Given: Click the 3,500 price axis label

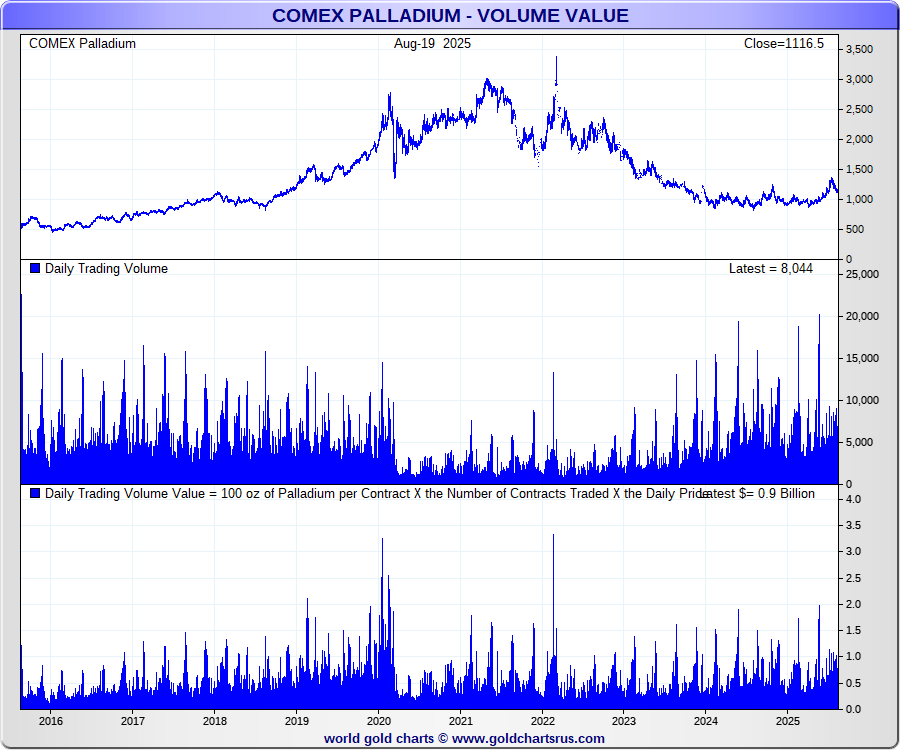Looking at the screenshot, I should click(859, 49).
